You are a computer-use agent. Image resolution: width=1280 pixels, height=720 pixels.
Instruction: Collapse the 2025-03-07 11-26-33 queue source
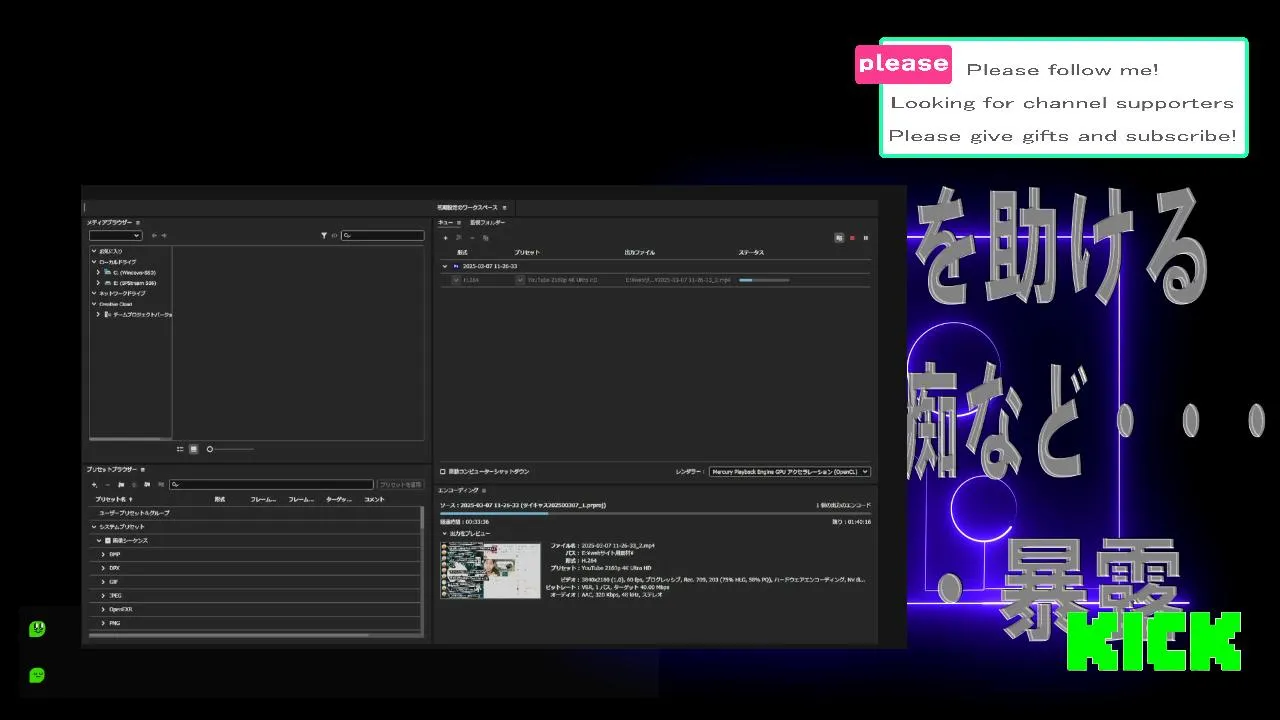click(x=445, y=266)
